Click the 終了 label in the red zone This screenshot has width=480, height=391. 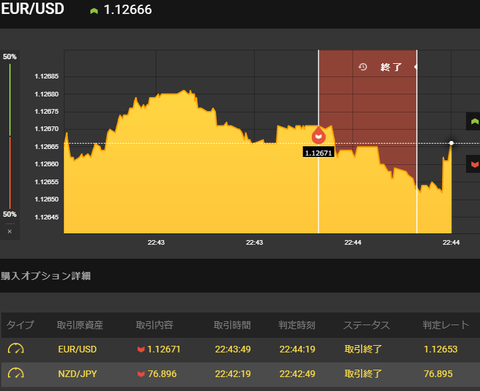391,67
